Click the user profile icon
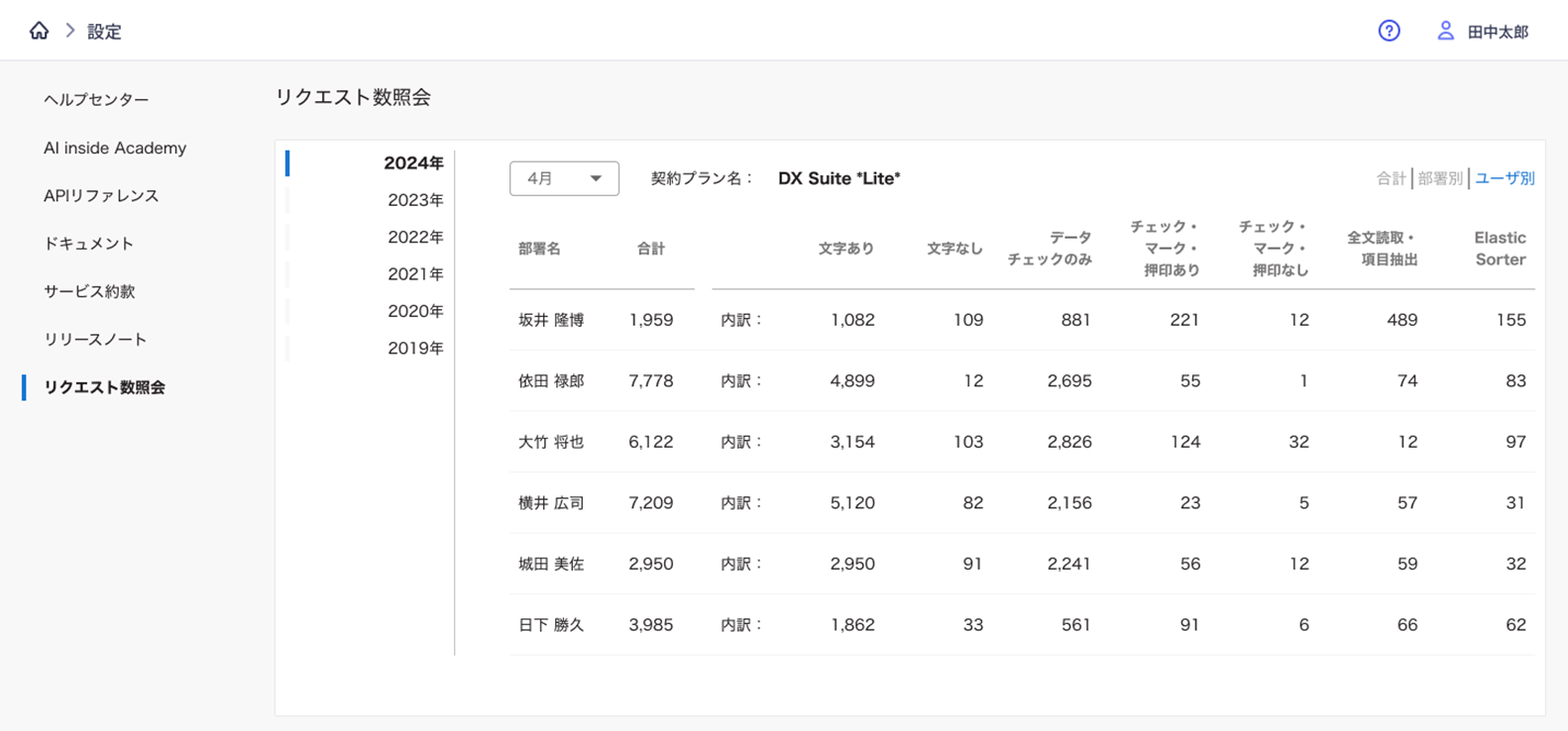1568x731 pixels. pyautogui.click(x=1445, y=31)
